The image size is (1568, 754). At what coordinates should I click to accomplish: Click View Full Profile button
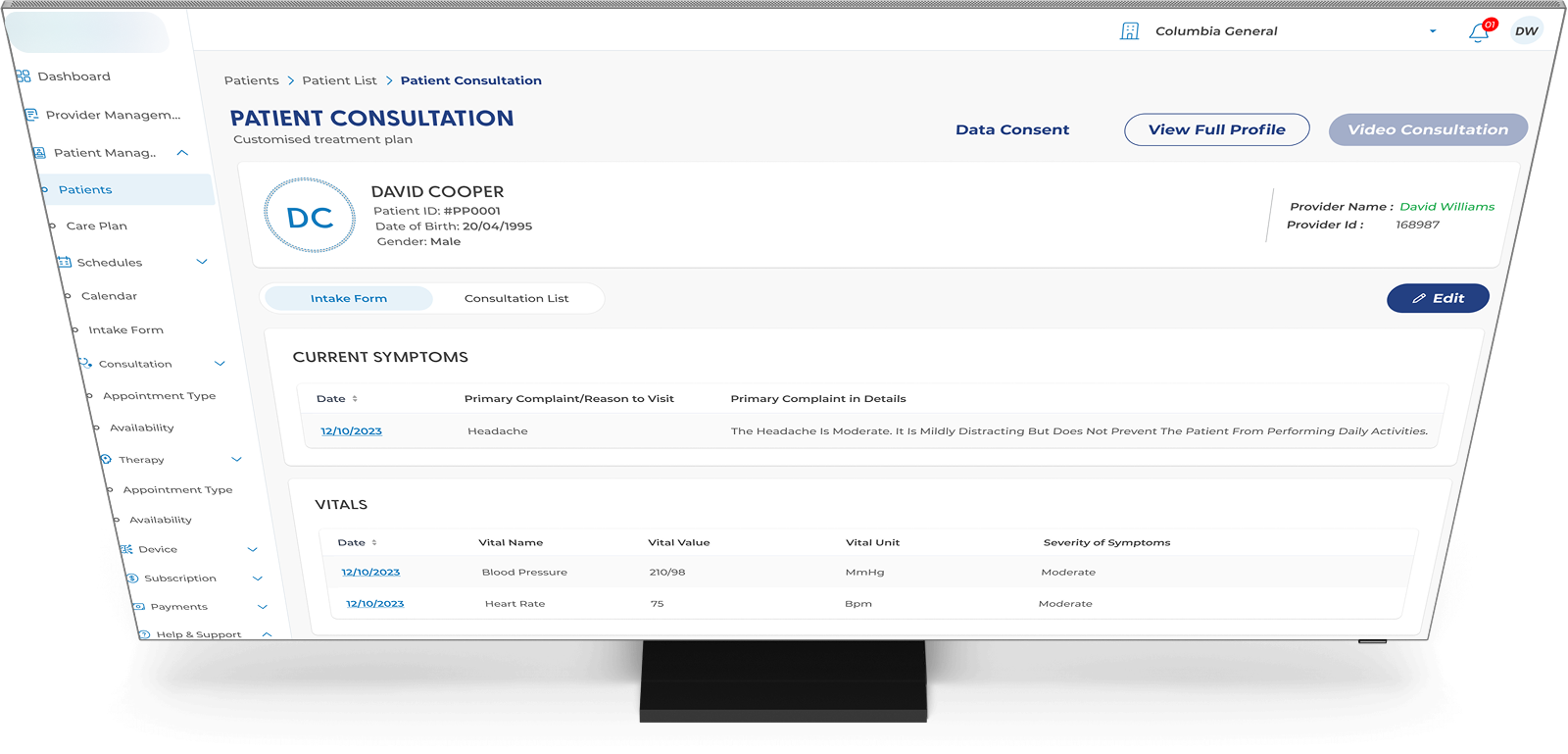click(x=1216, y=129)
